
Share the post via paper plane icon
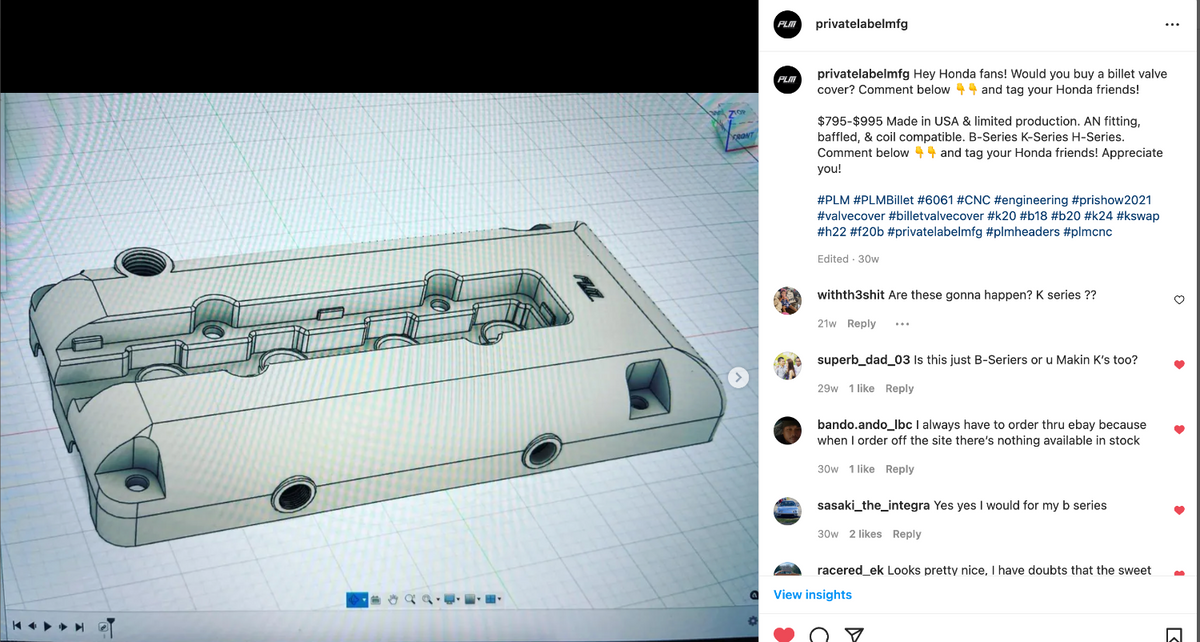[x=853, y=634]
